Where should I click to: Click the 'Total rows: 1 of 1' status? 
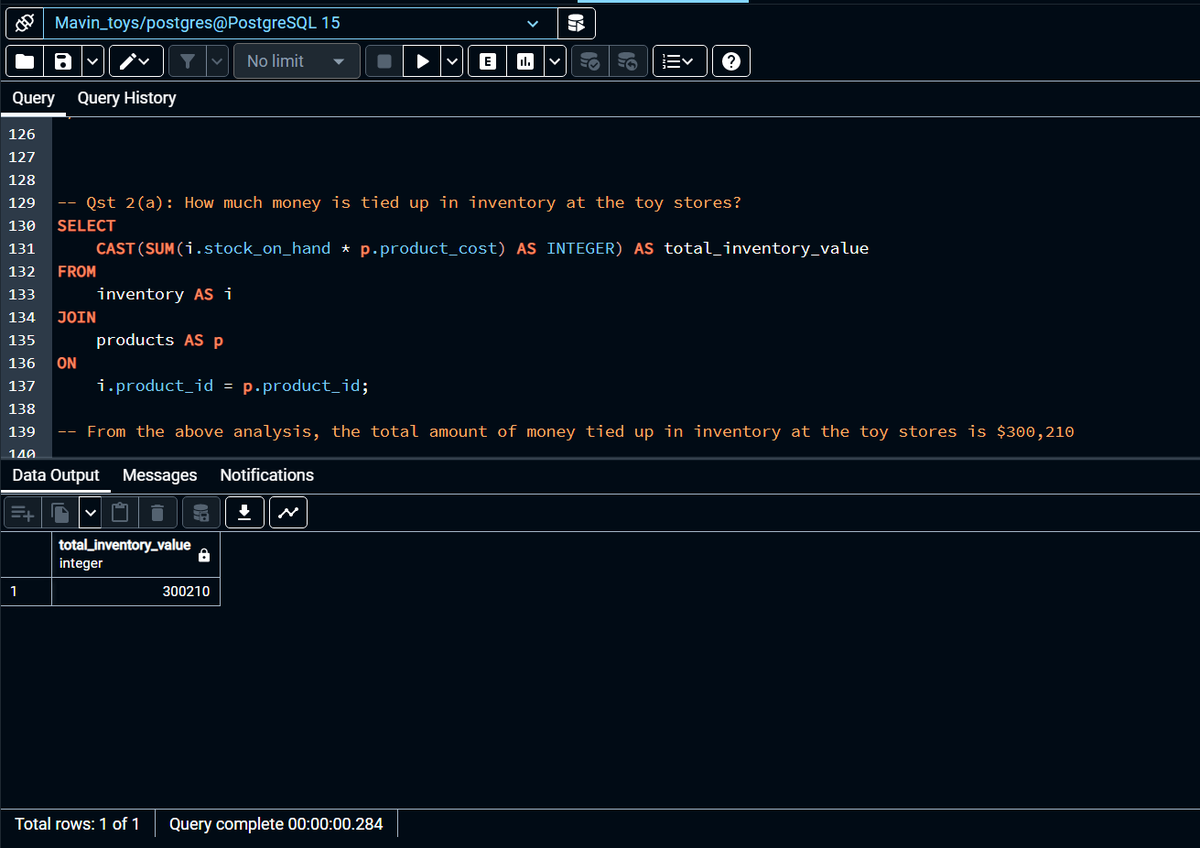(x=77, y=825)
